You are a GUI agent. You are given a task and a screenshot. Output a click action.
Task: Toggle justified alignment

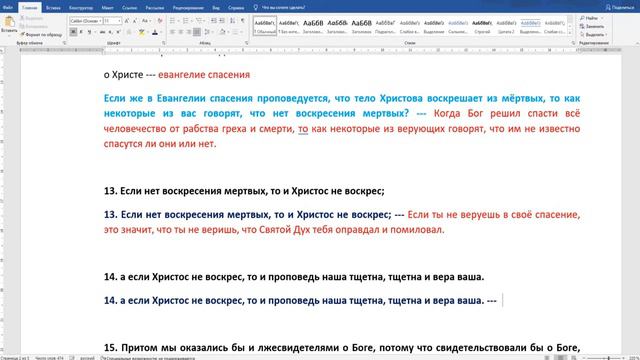(197, 32)
